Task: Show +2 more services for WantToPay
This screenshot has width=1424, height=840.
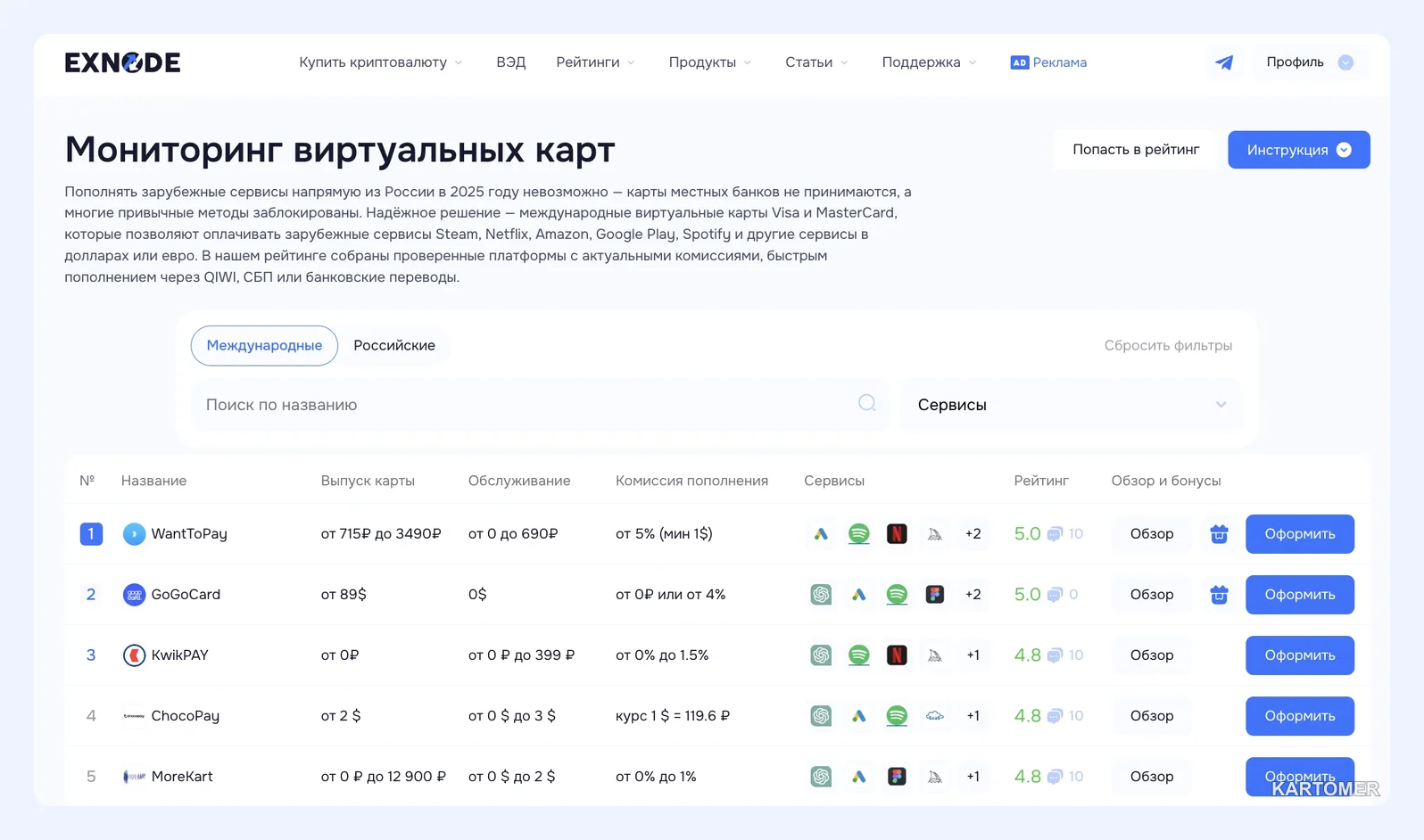Action: [973, 534]
